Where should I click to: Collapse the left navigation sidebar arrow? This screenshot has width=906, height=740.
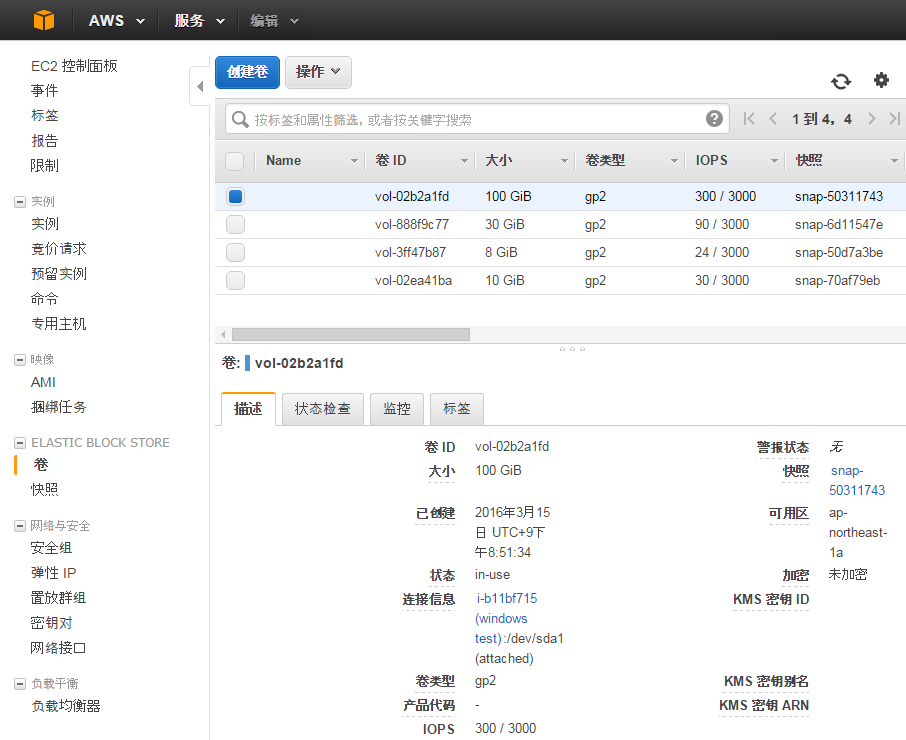point(200,87)
